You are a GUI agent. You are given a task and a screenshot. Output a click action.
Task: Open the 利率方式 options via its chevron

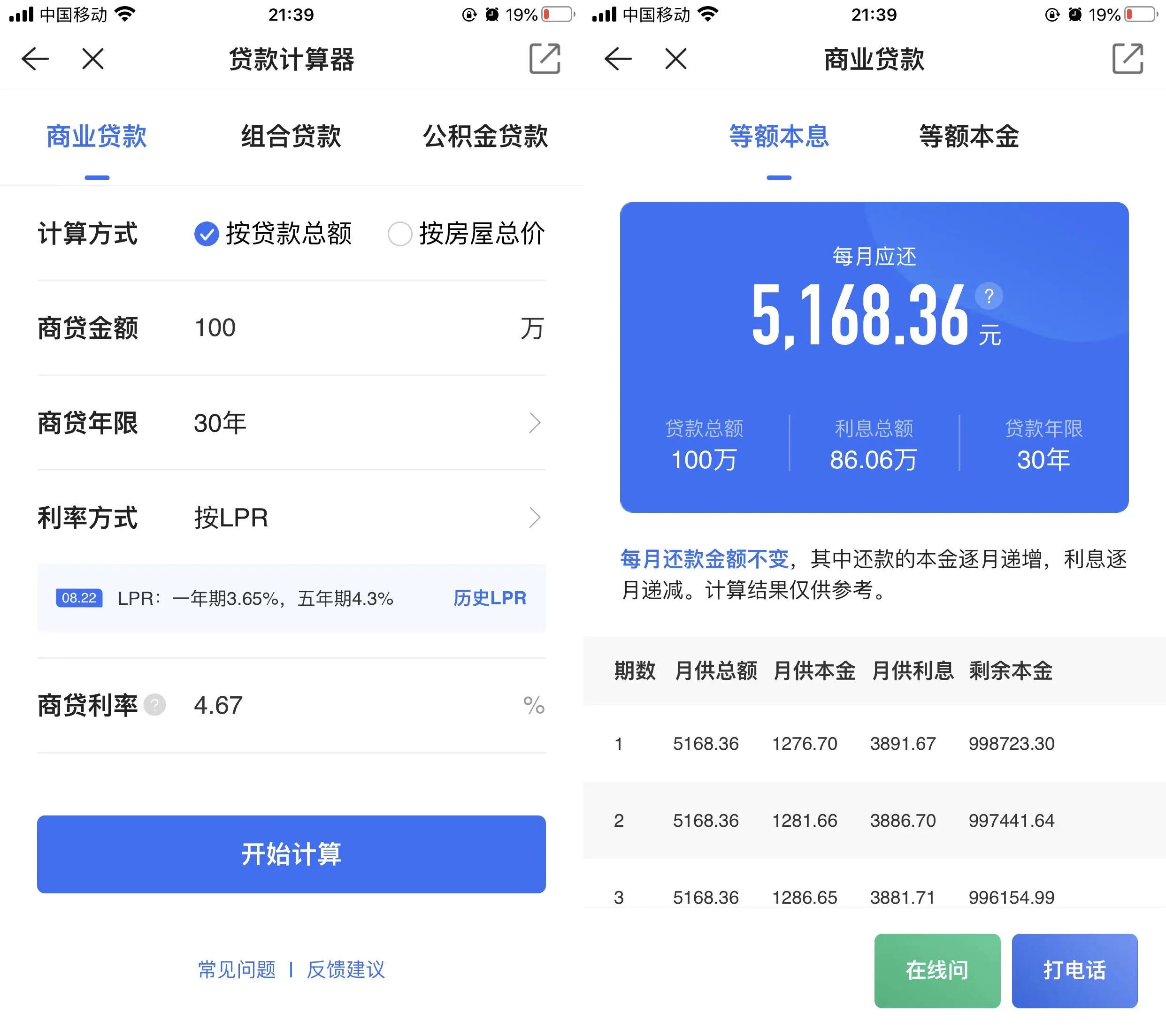[x=535, y=518]
